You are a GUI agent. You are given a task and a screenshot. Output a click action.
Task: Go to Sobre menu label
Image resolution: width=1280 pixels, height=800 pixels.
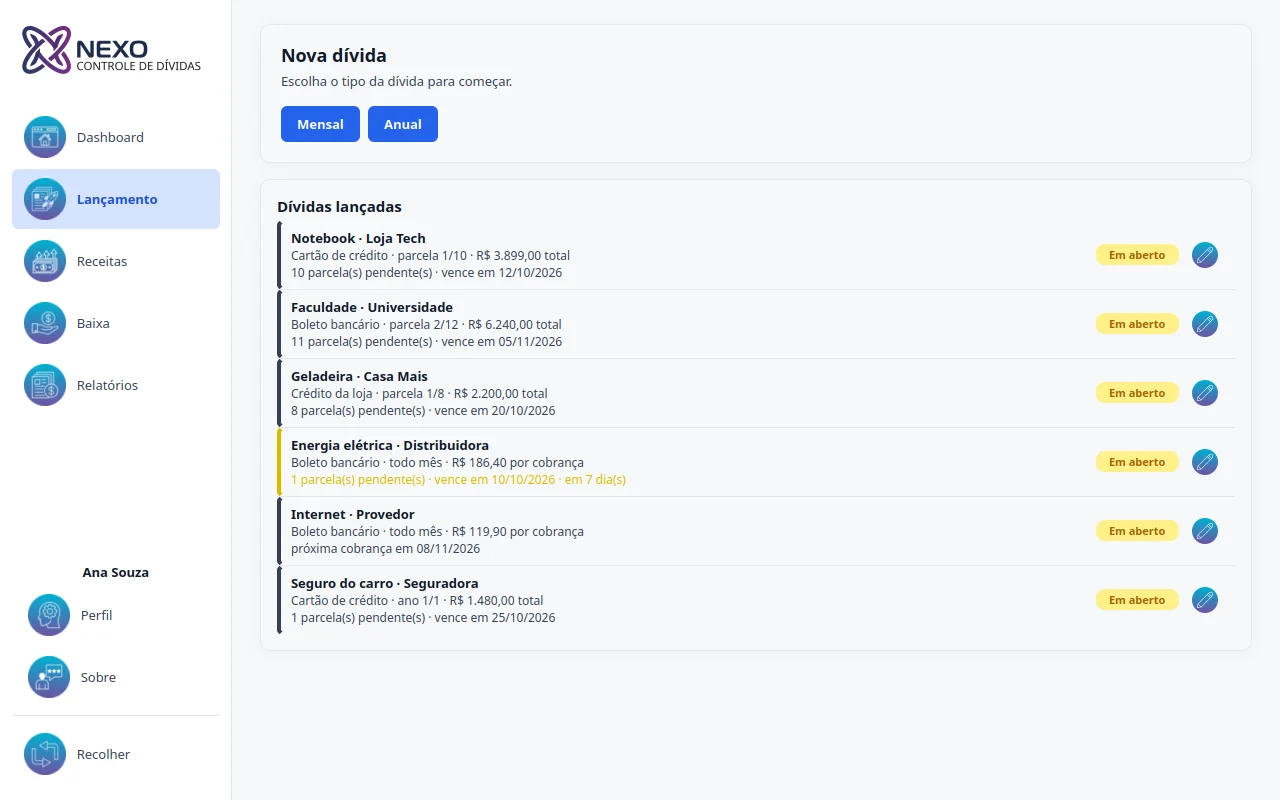pyautogui.click(x=98, y=677)
